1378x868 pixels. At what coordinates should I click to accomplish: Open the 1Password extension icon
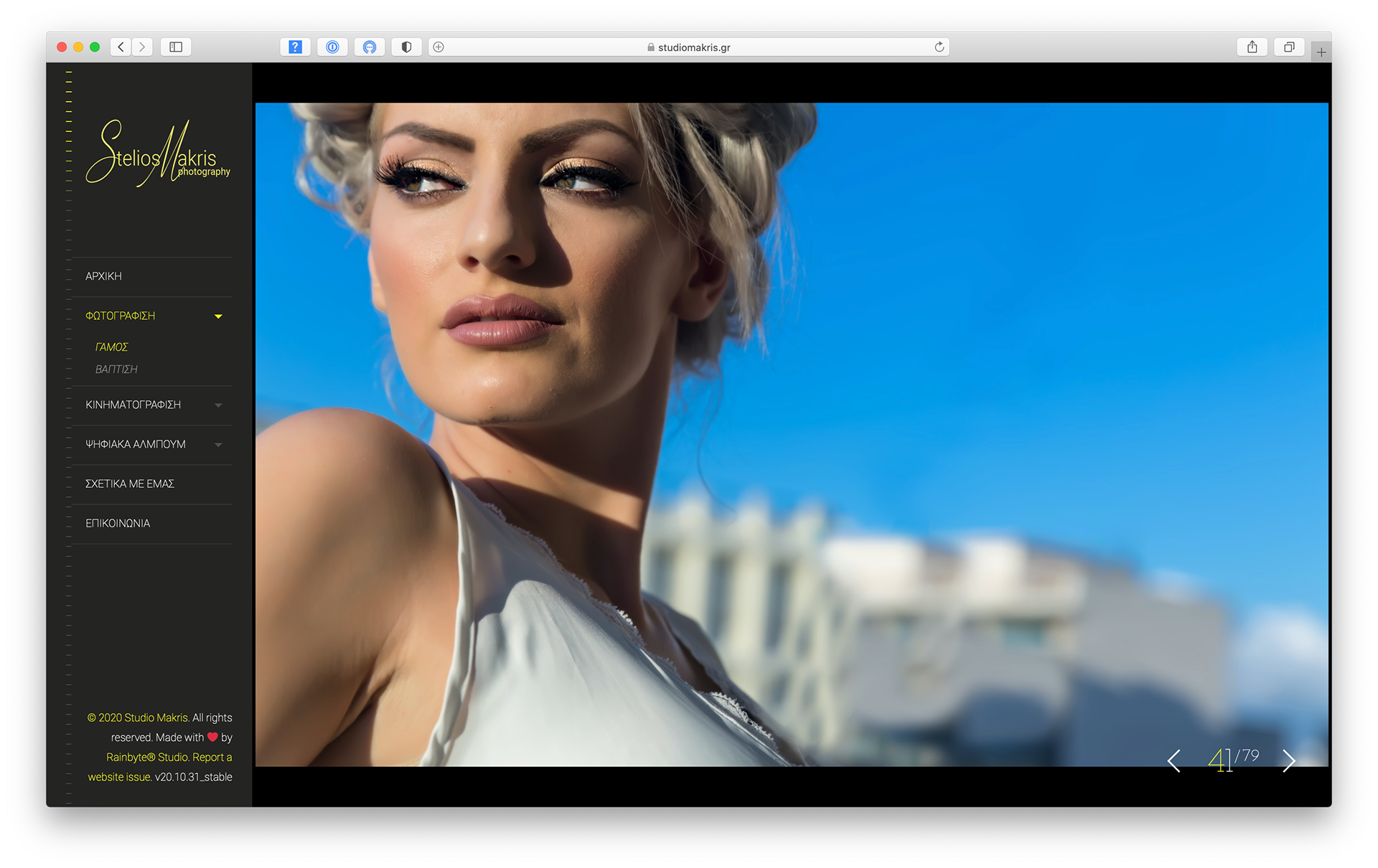pyautogui.click(x=332, y=47)
